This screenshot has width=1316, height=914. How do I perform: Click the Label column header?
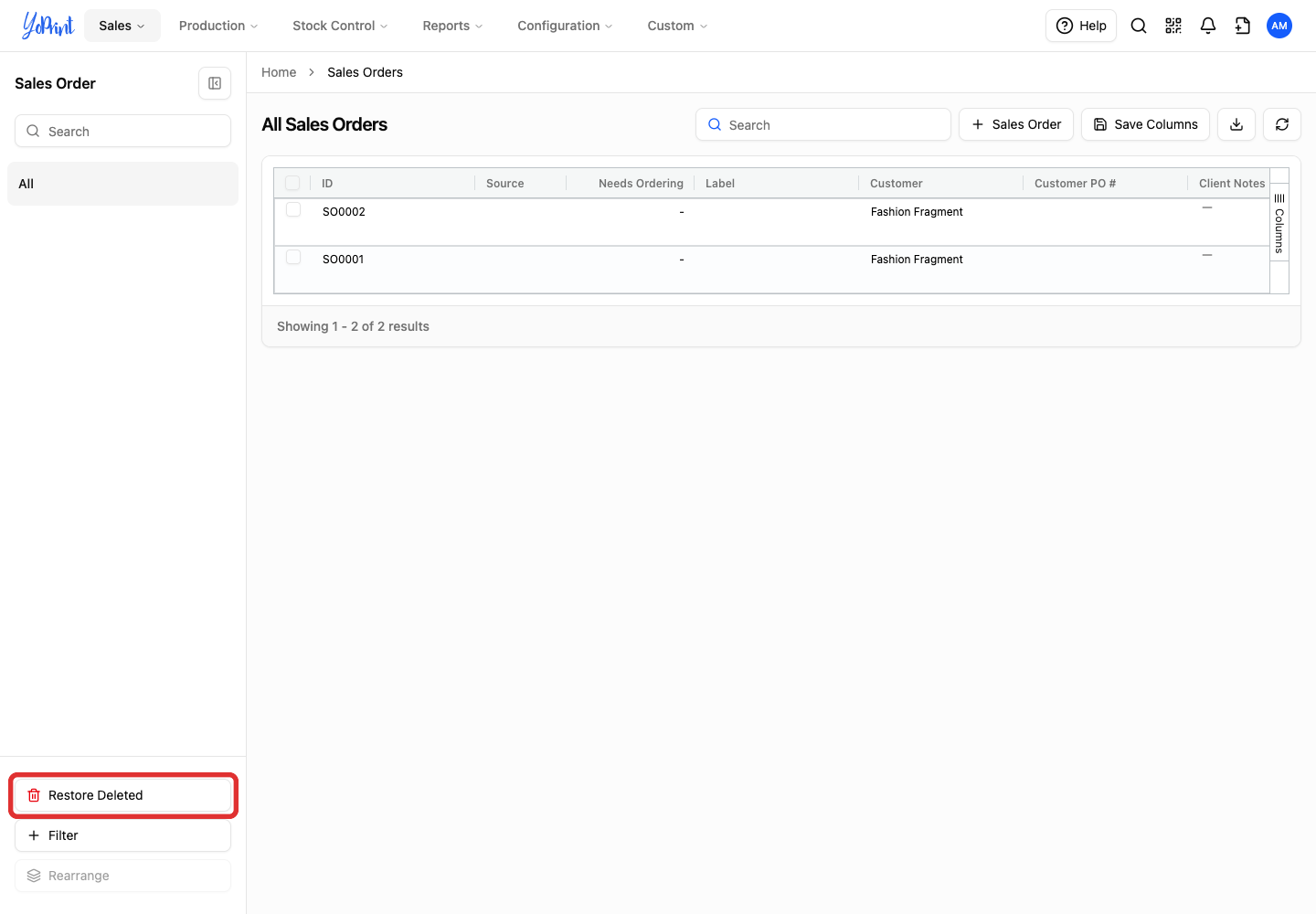[x=776, y=183]
